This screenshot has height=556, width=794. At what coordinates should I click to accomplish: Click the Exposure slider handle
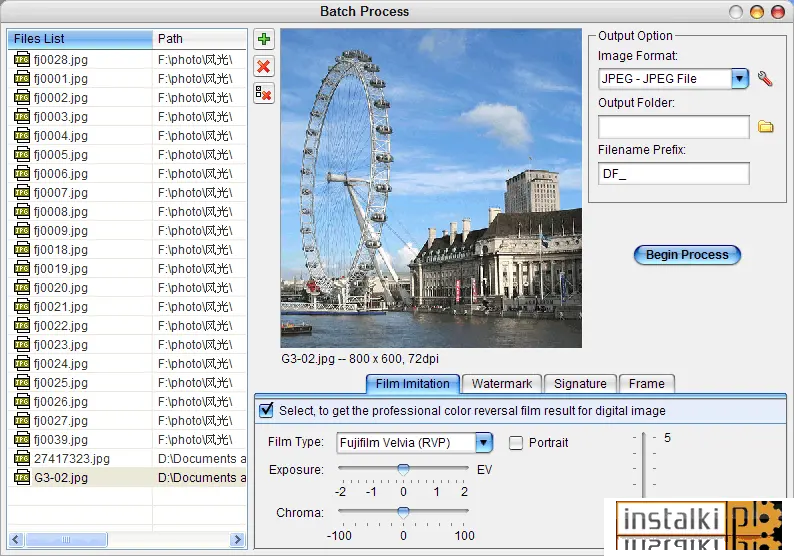pyautogui.click(x=403, y=469)
